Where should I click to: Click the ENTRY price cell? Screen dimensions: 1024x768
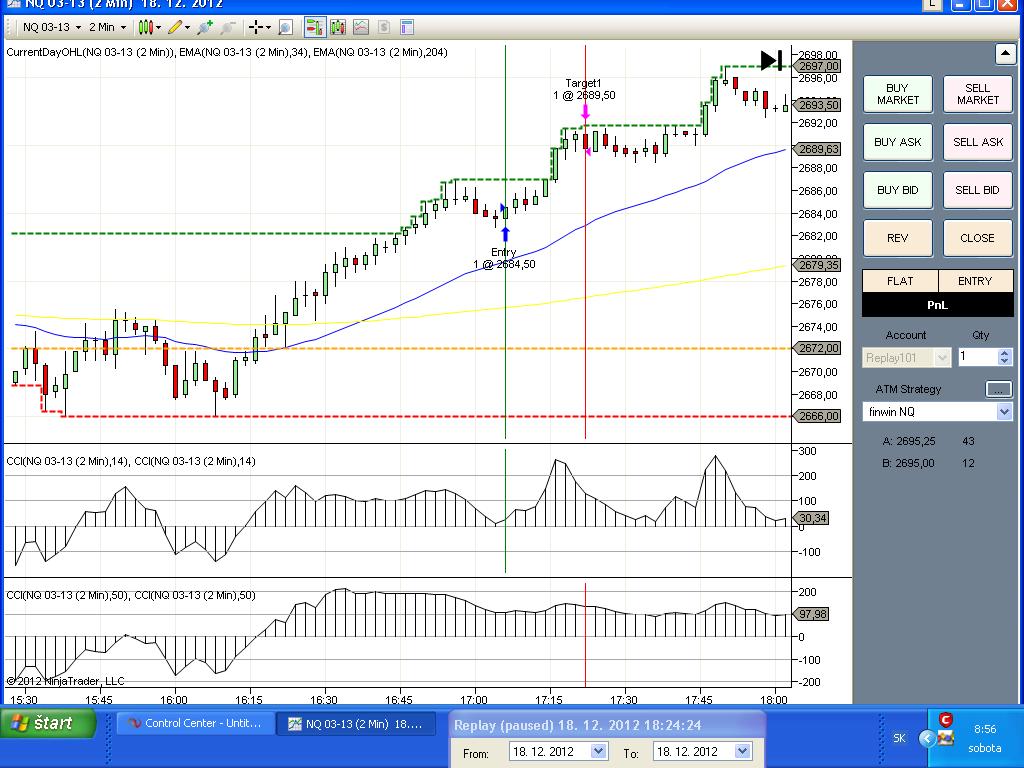pos(976,281)
